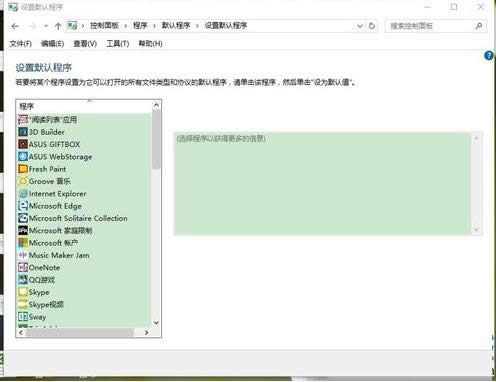This screenshot has width=496, height=382.
Task: Select the Fresh Paint text row
Action: (x=47, y=169)
